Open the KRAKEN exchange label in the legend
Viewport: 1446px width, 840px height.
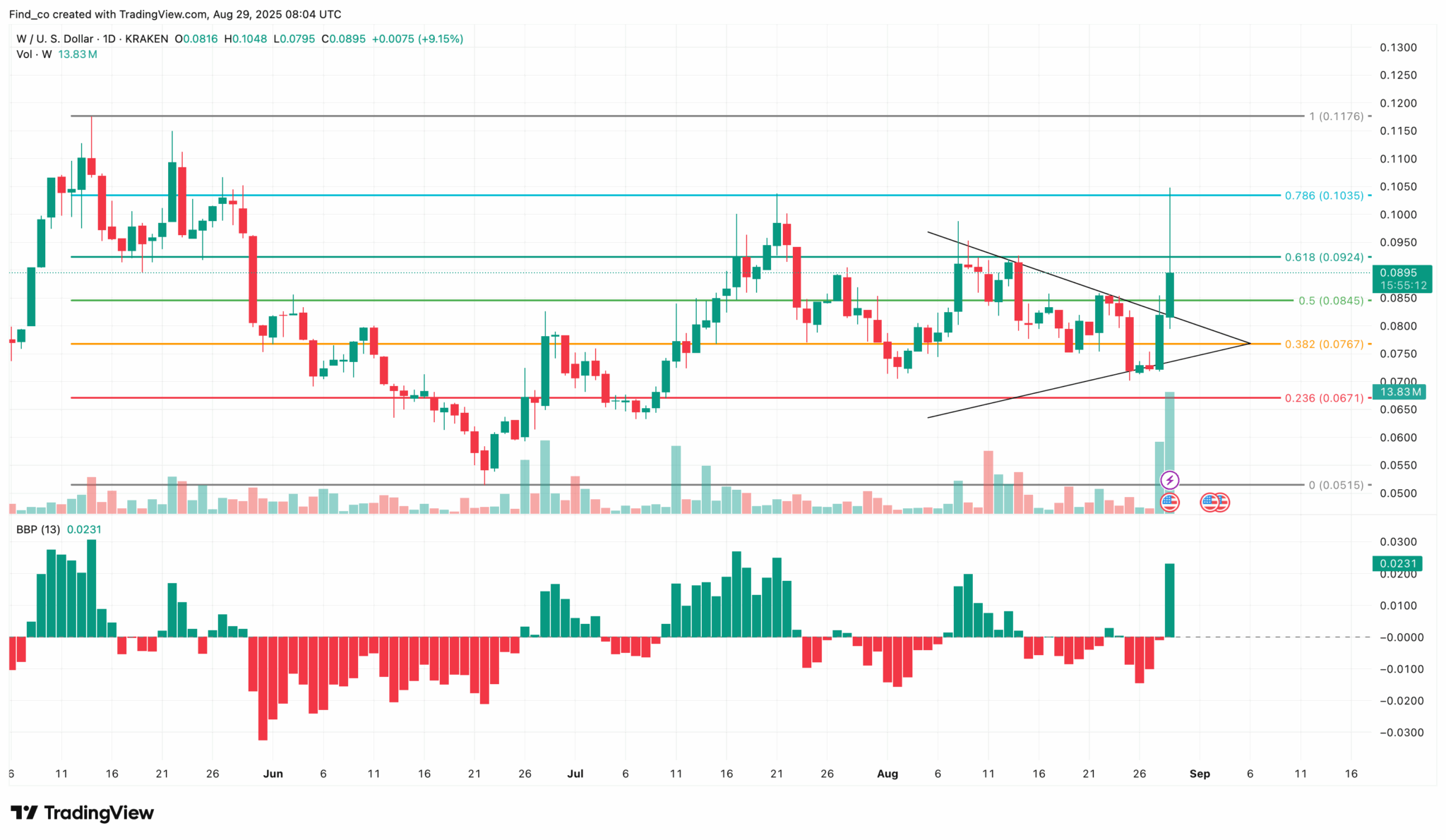point(146,39)
